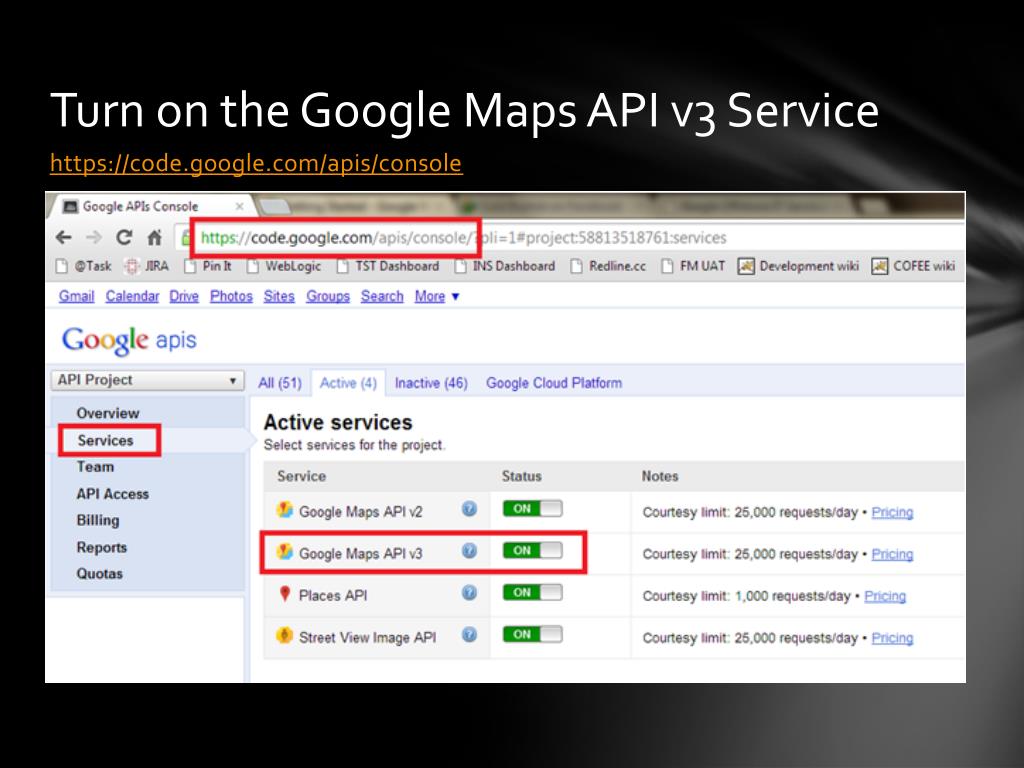Click the Google Maps API v3 service icon
The height and width of the screenshot is (768, 1024).
[x=284, y=551]
